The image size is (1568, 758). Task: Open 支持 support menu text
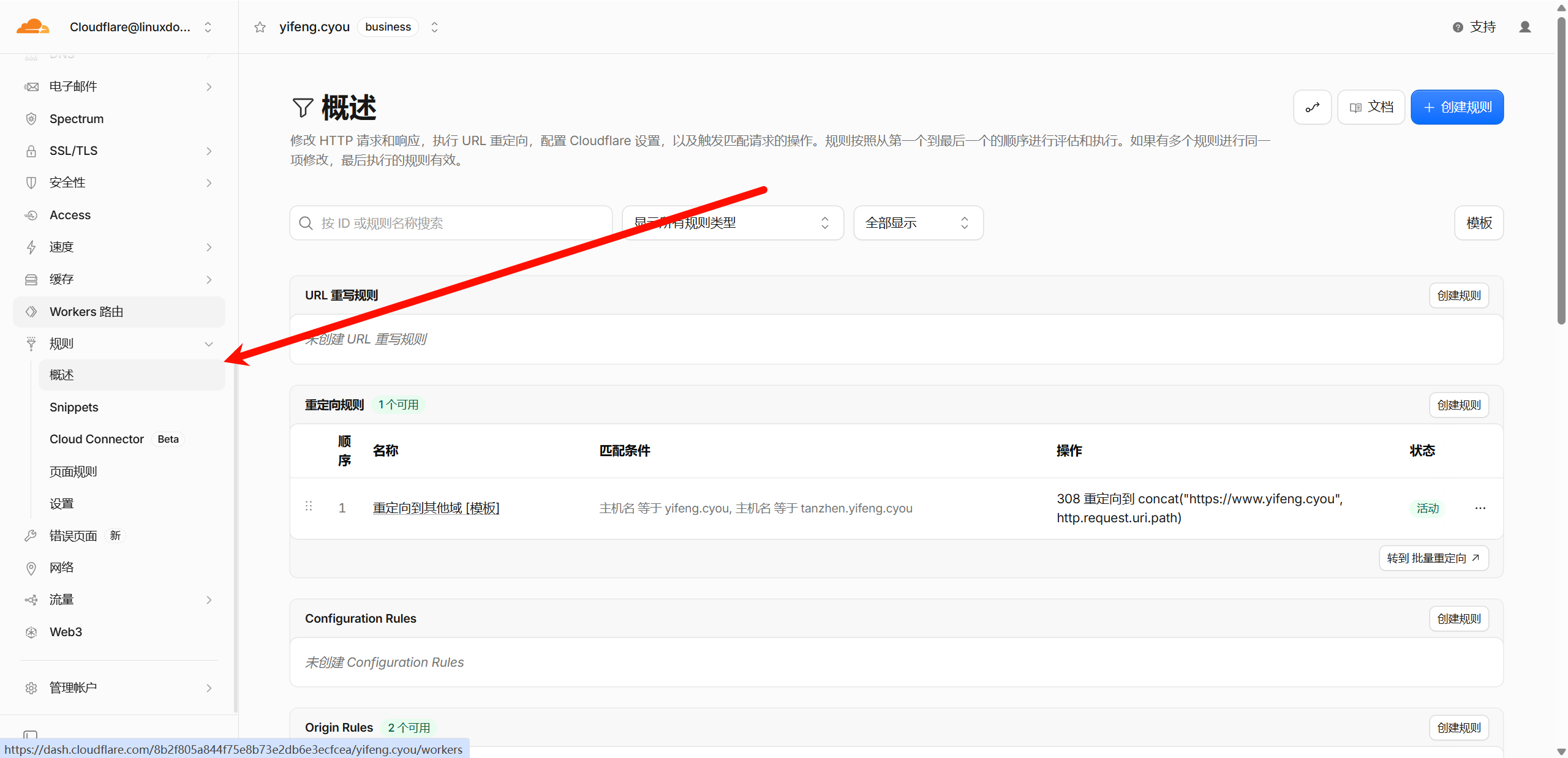1483,27
